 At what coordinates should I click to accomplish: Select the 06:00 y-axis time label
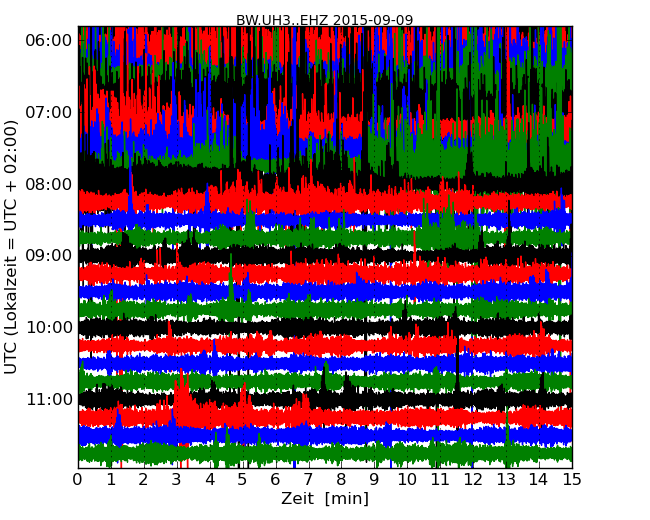(49, 41)
